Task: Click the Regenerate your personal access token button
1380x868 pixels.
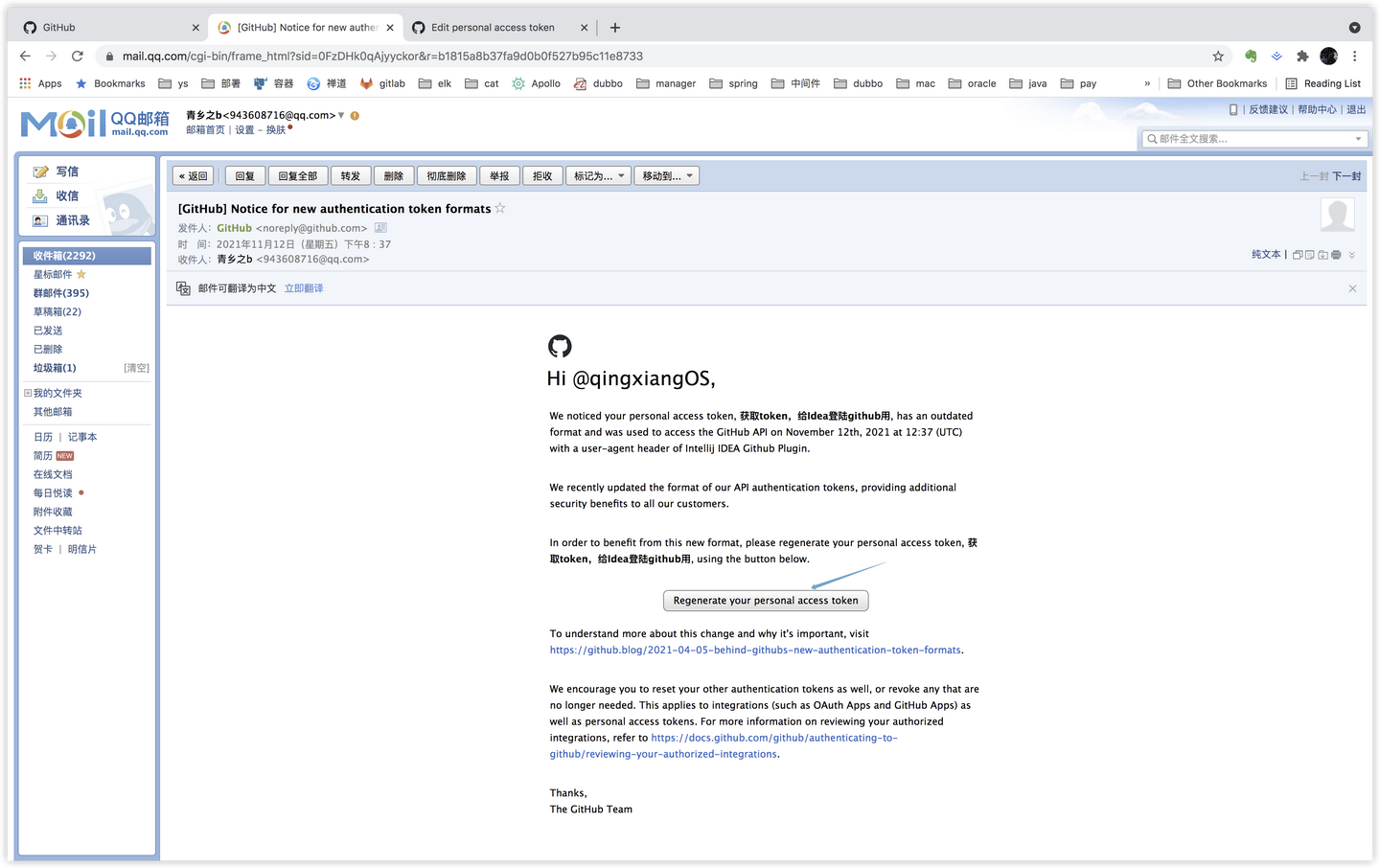Action: pos(766,600)
